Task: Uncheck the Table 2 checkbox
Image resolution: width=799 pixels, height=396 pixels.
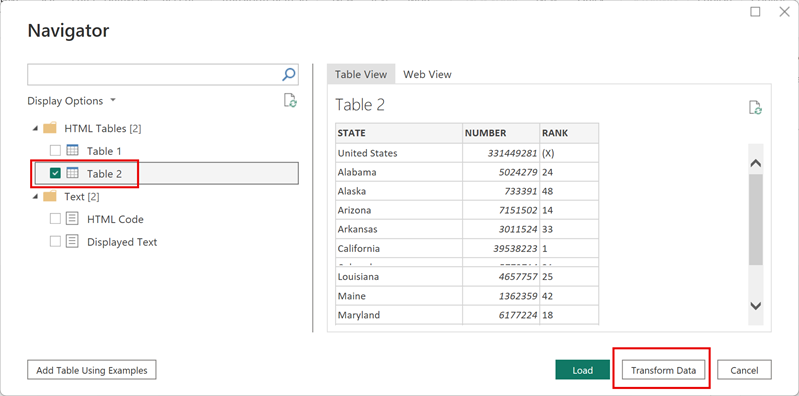Action: tap(55, 173)
